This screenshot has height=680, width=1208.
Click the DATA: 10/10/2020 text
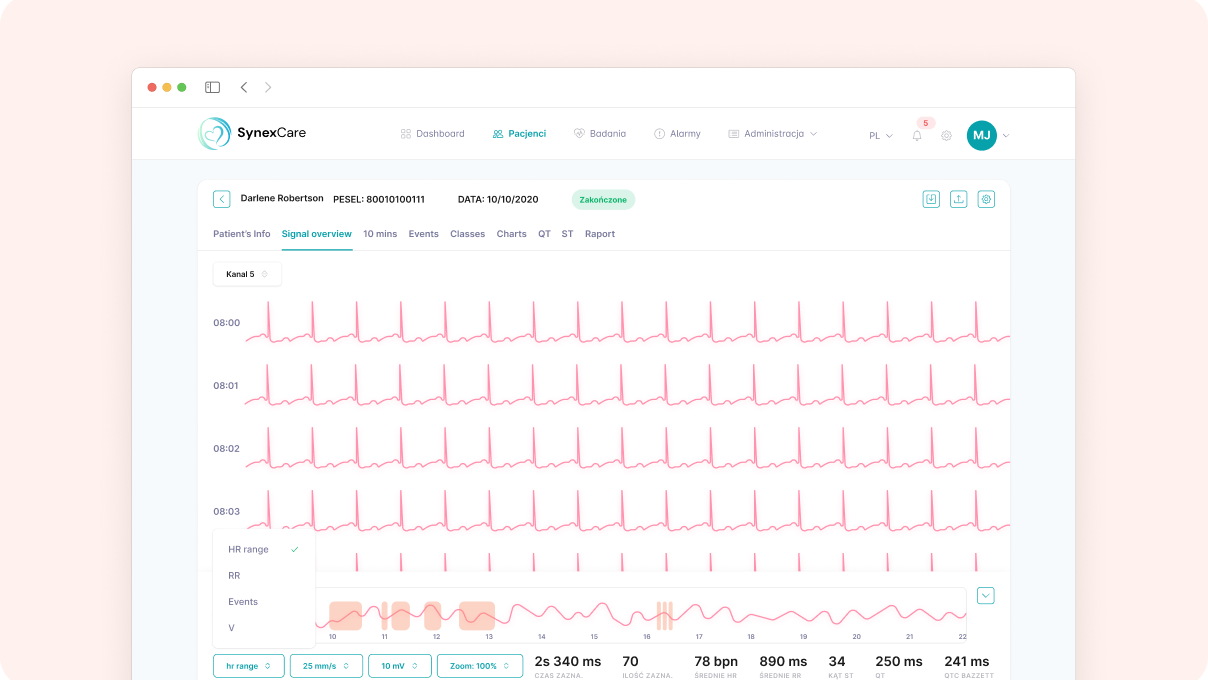(498, 200)
